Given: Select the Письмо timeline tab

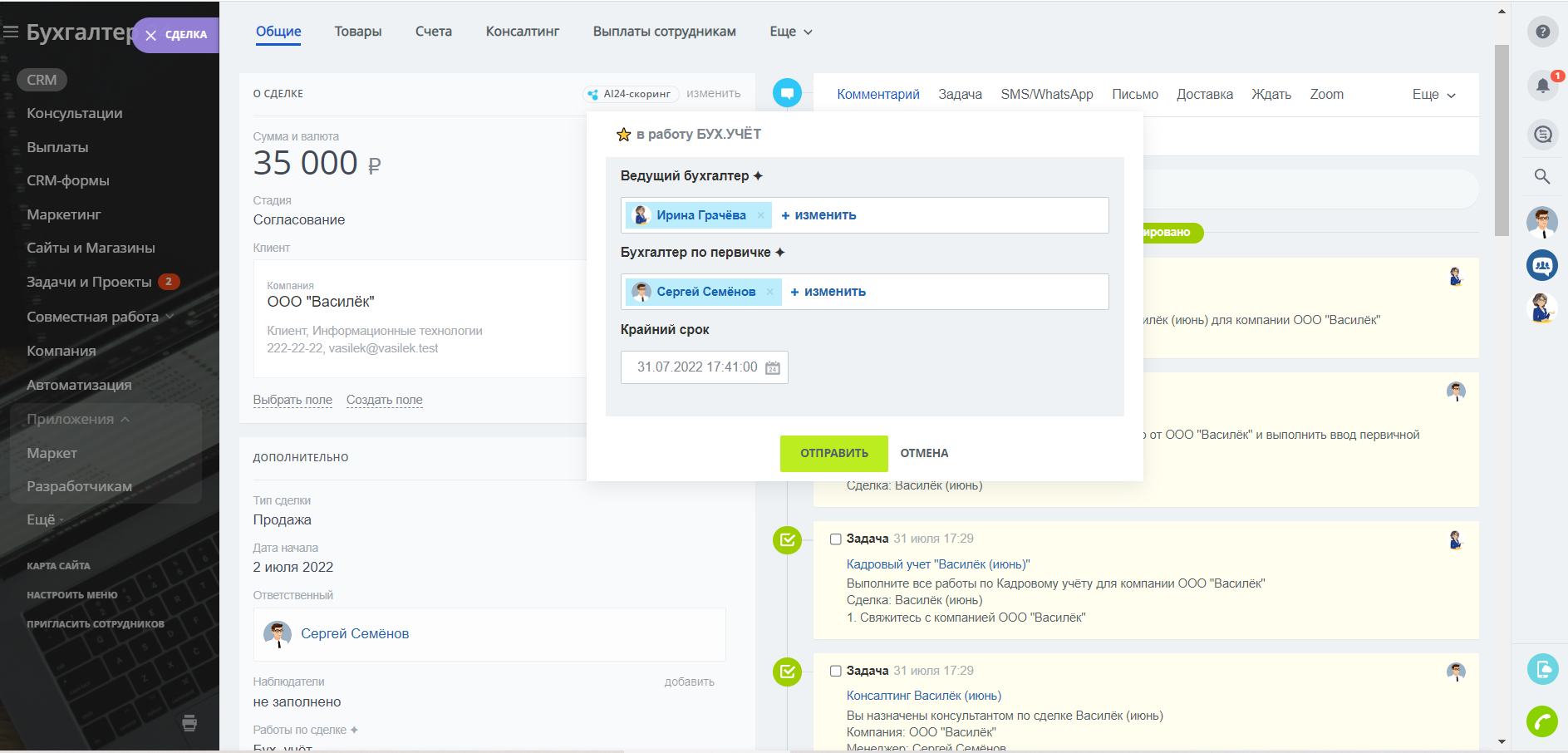Looking at the screenshot, I should pos(1135,95).
